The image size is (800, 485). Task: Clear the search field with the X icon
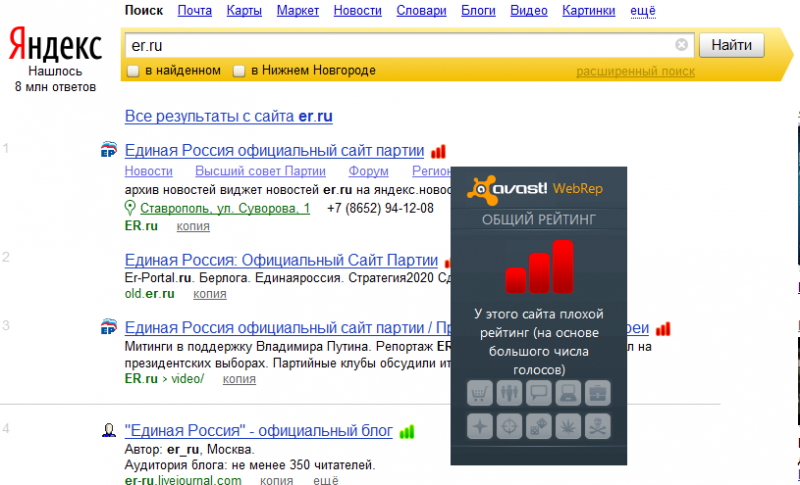[681, 45]
